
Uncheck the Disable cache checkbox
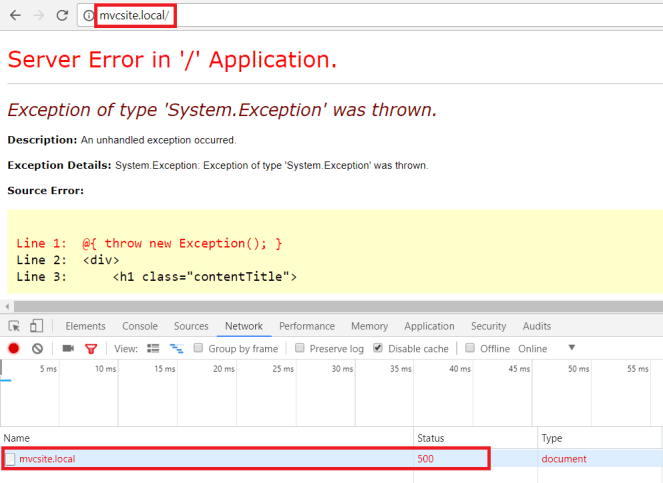click(378, 348)
